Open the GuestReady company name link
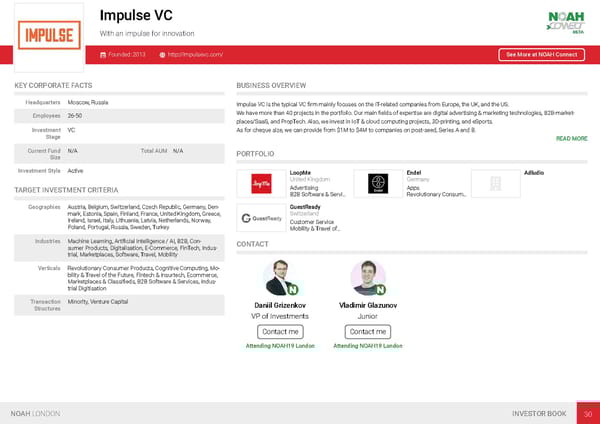600x424 pixels. point(305,208)
